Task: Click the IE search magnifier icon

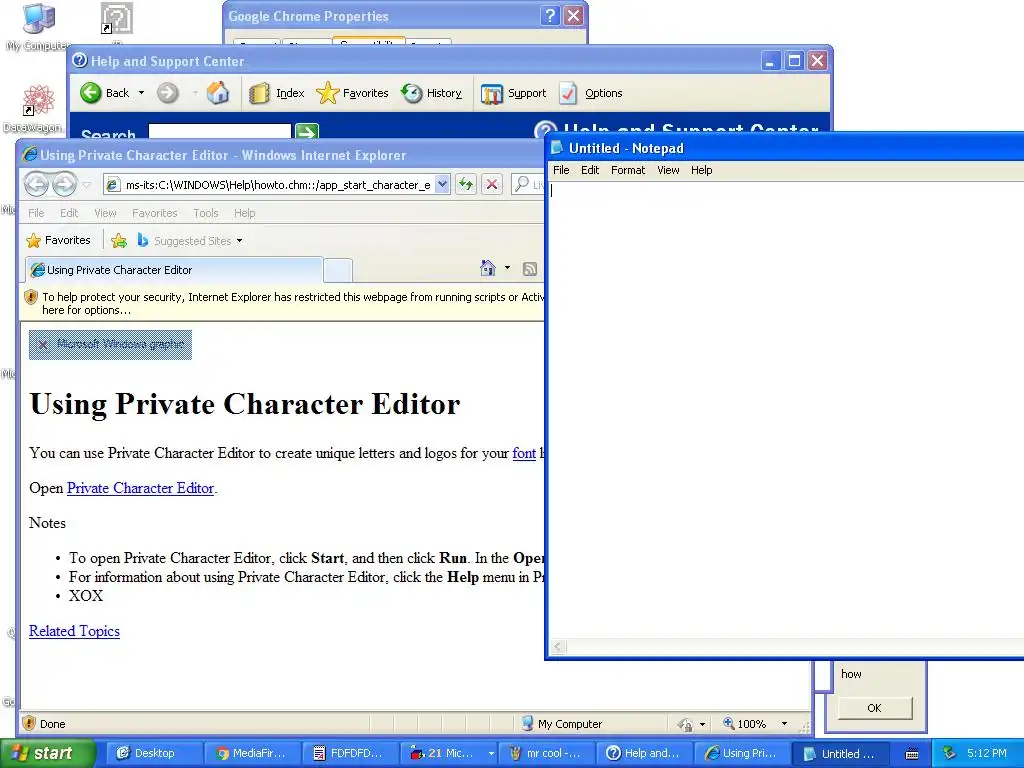Action: [x=521, y=184]
